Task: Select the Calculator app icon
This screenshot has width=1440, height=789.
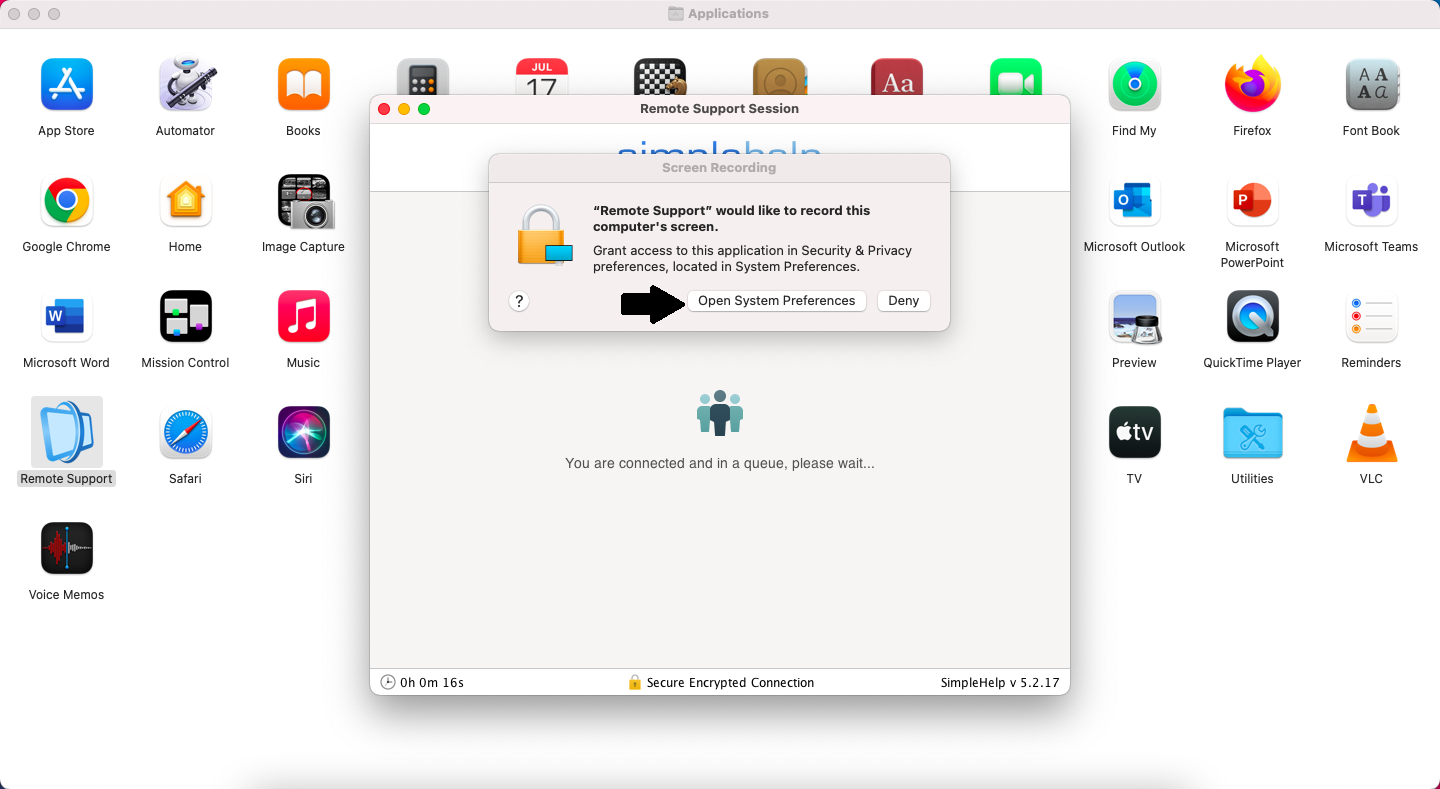Action: coord(422,77)
